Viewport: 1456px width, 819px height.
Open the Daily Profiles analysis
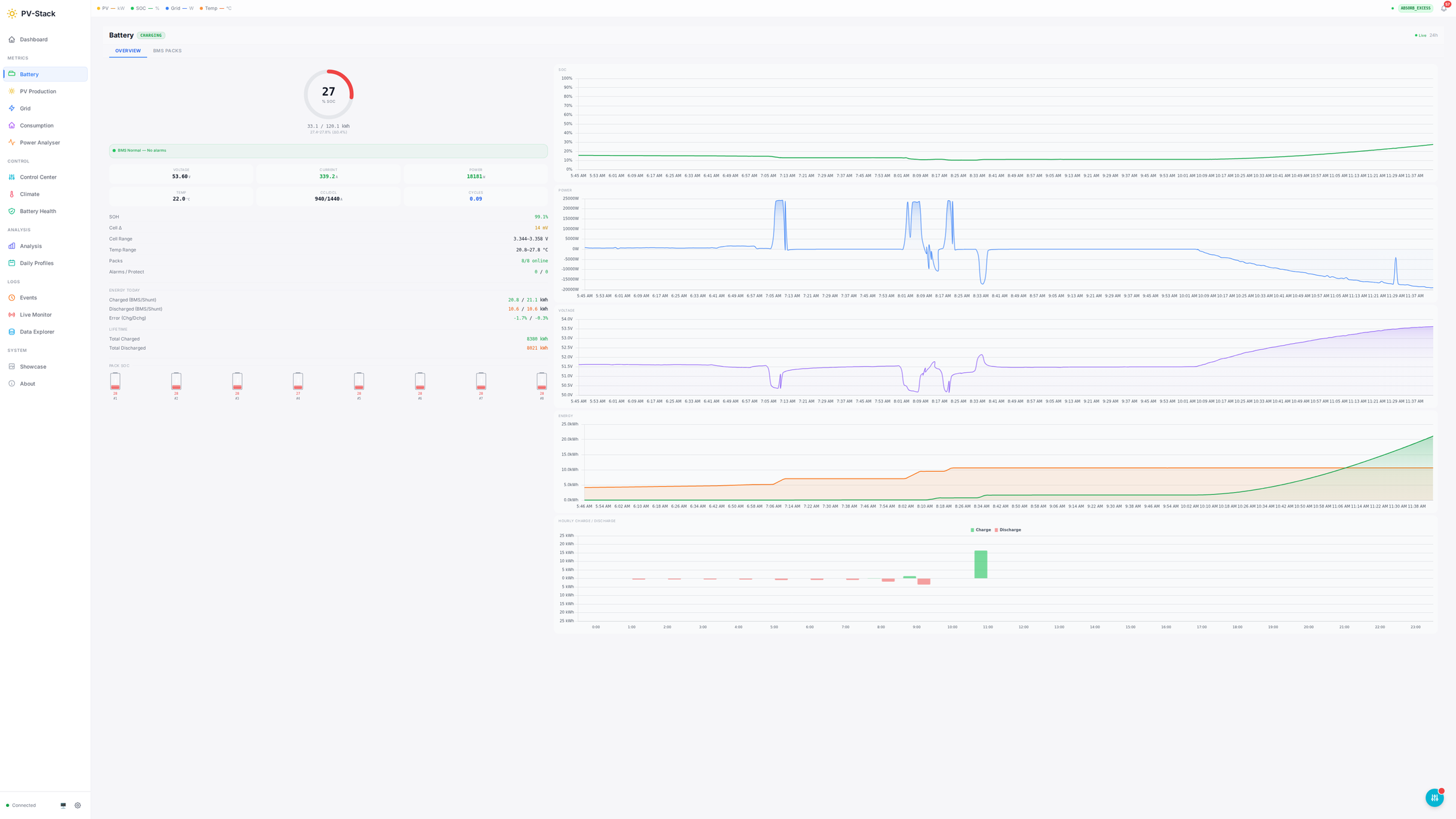pyautogui.click(x=35, y=262)
